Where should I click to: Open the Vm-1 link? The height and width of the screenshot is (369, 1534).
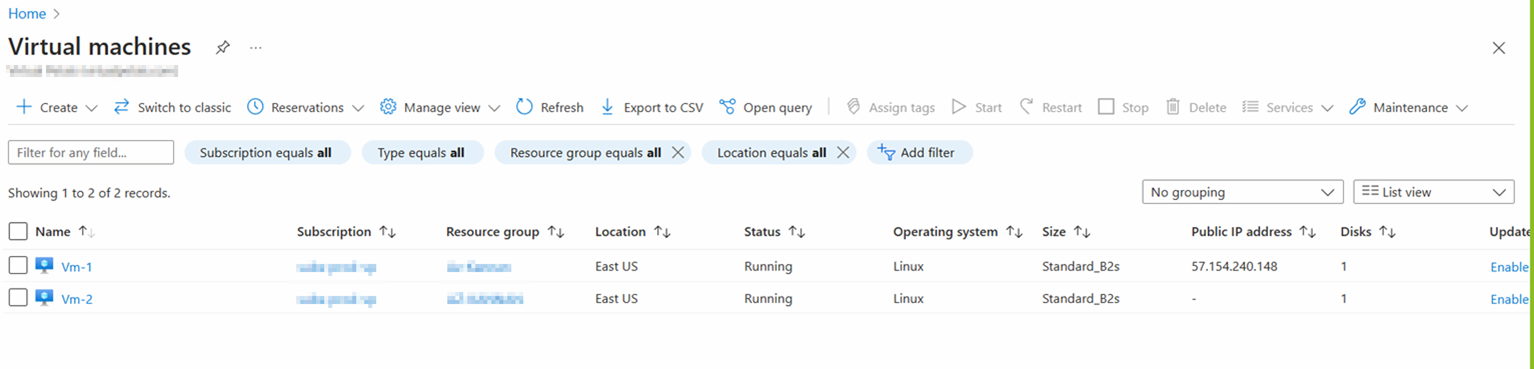point(77,267)
